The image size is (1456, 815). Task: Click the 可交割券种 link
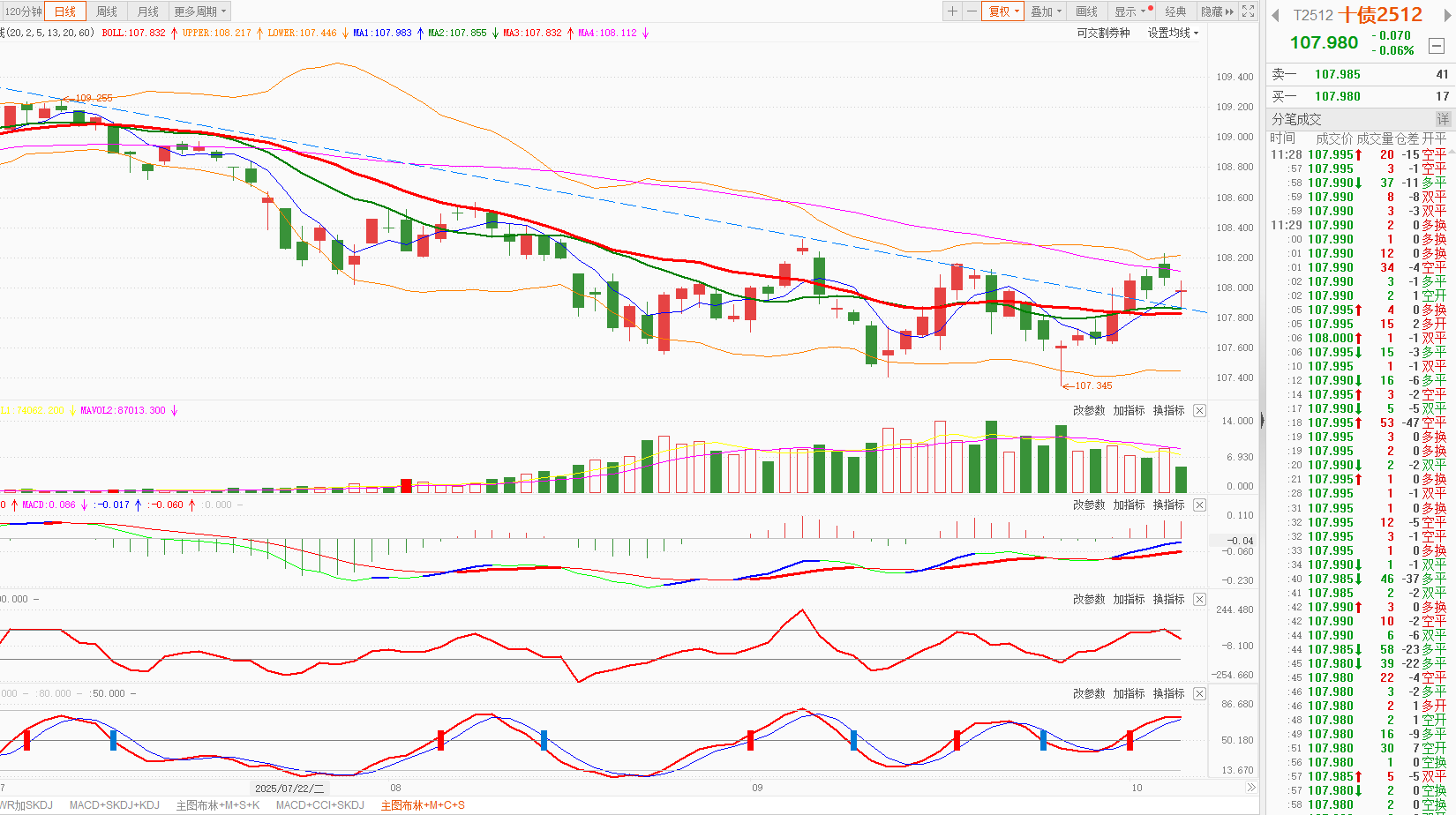point(1103,33)
